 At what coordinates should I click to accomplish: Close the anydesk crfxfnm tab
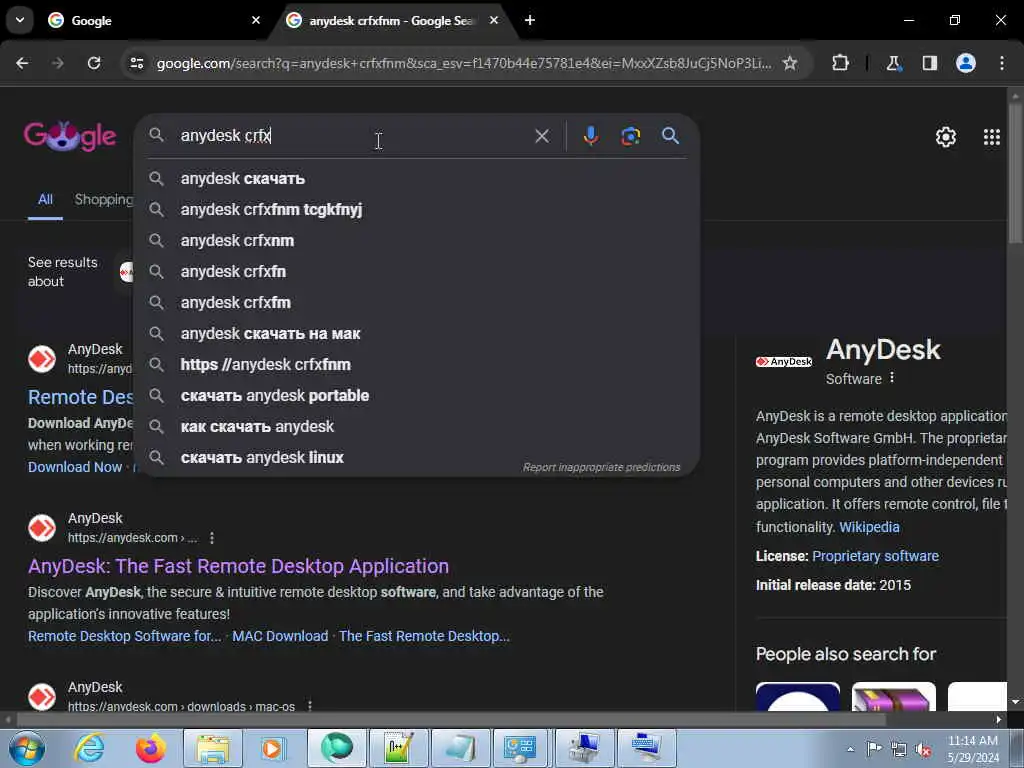pyautogui.click(x=494, y=20)
